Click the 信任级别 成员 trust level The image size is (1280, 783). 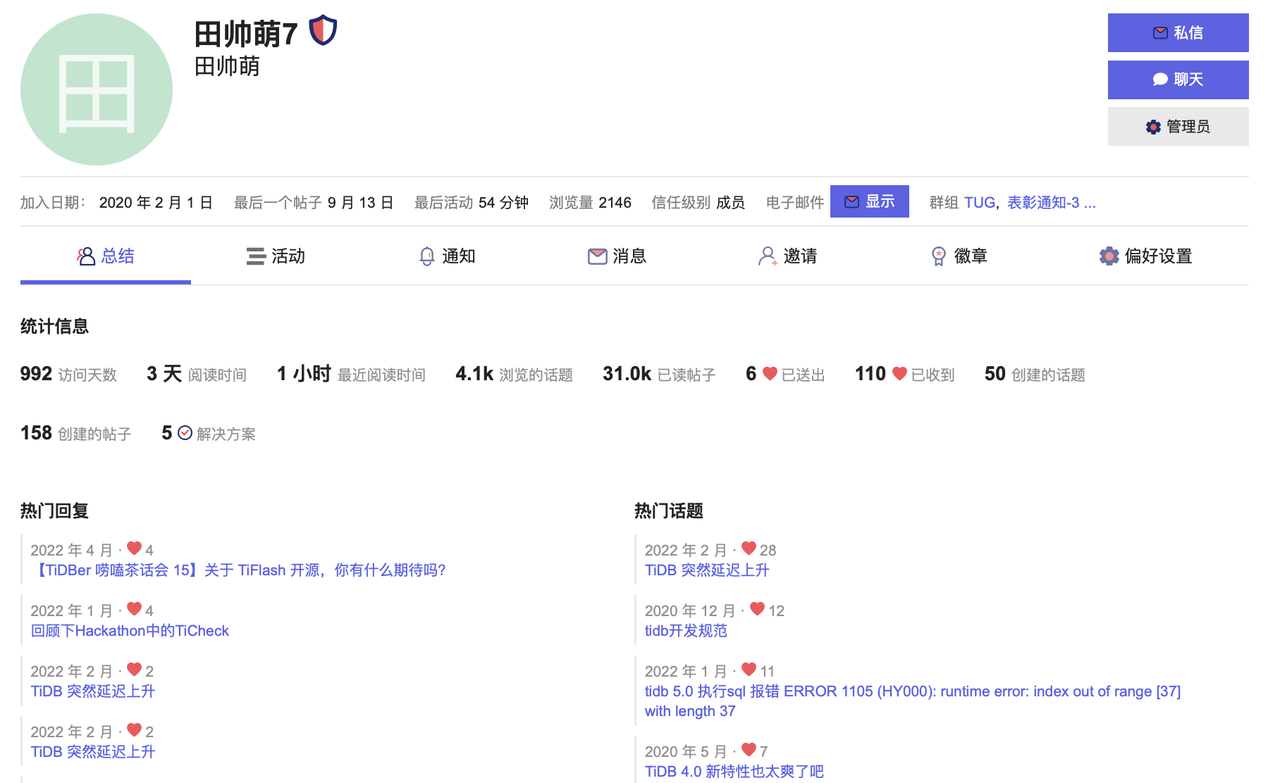click(698, 202)
